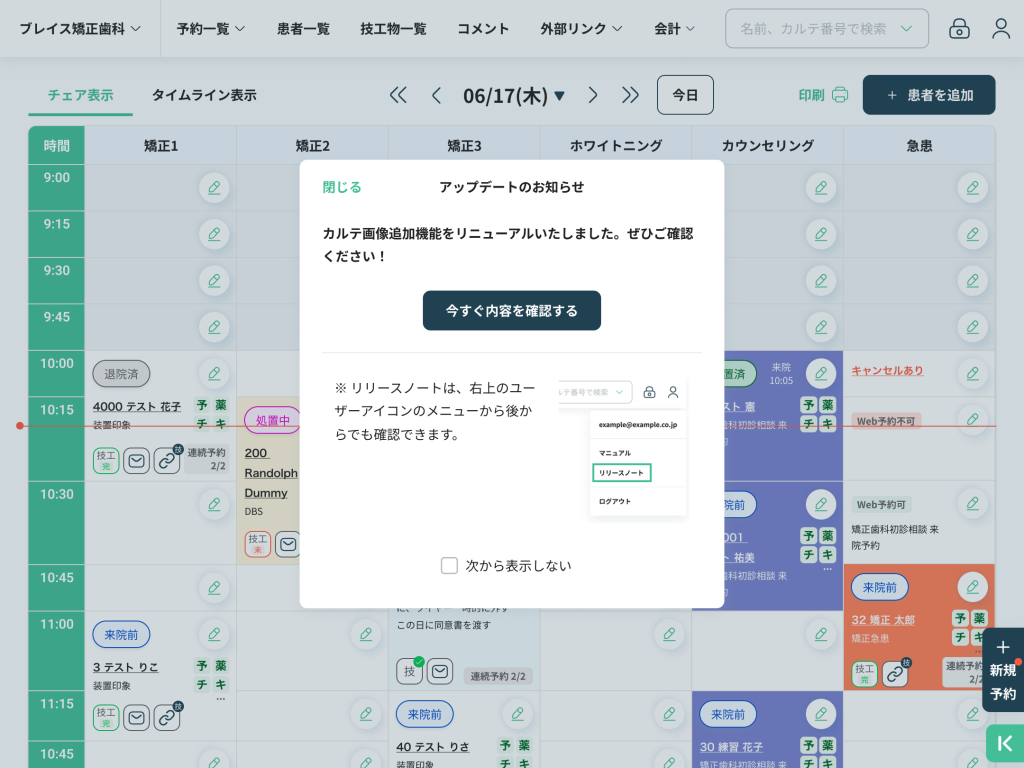Close the update dialog via 閉じる
The image size is (1024, 768).
tap(342, 187)
